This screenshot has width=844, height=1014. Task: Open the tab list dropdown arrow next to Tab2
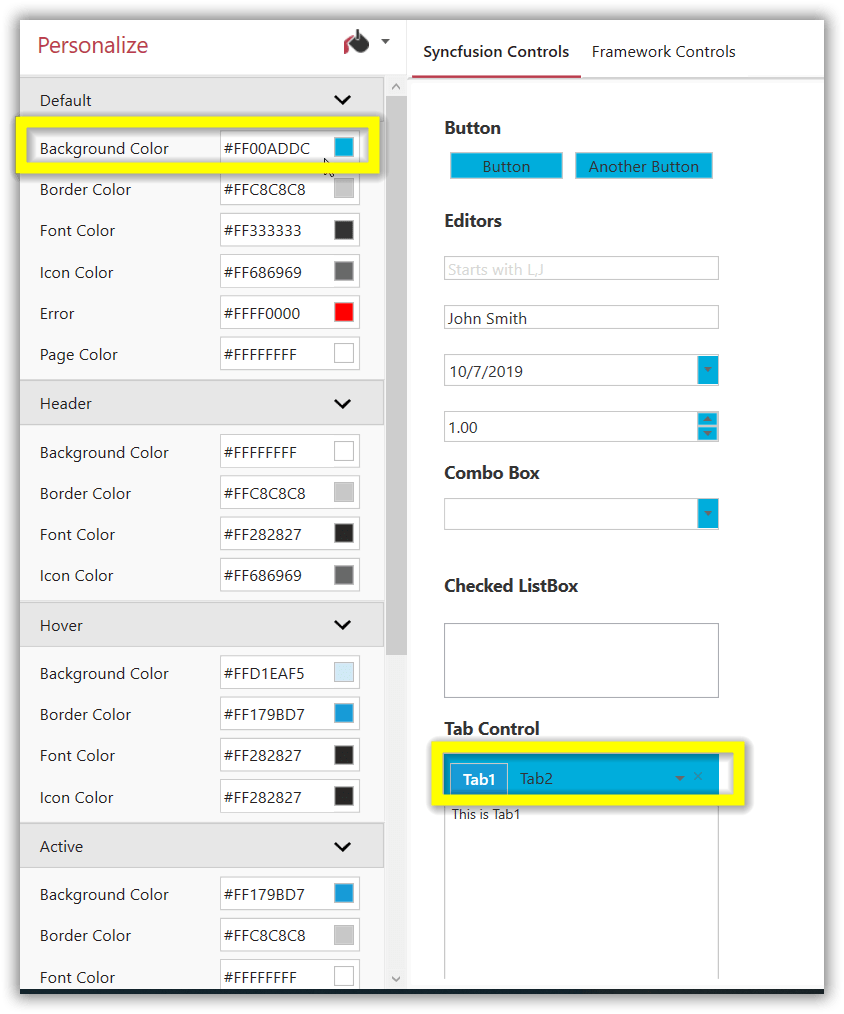coord(681,776)
